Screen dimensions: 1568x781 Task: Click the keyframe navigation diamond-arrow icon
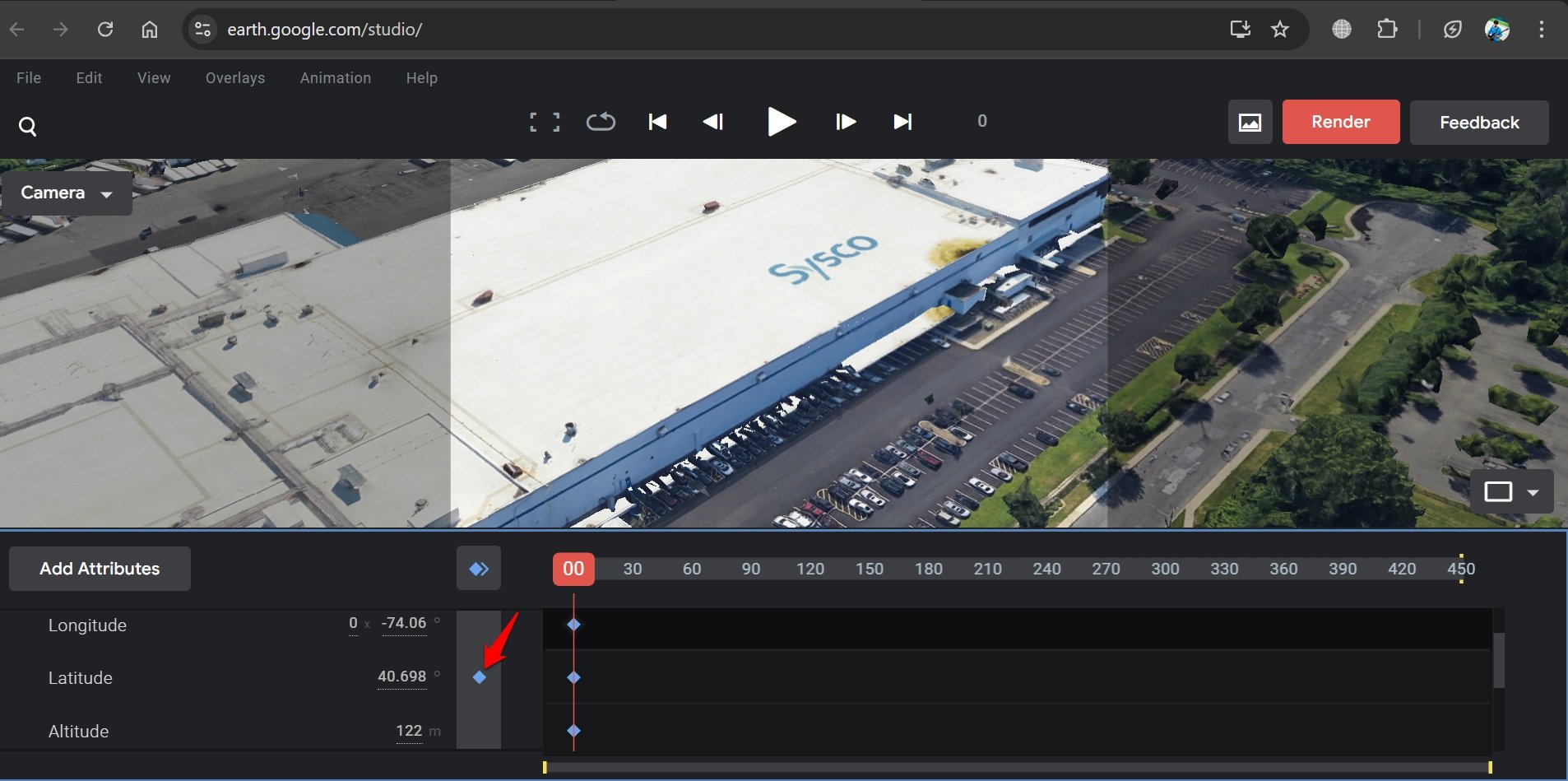(479, 569)
